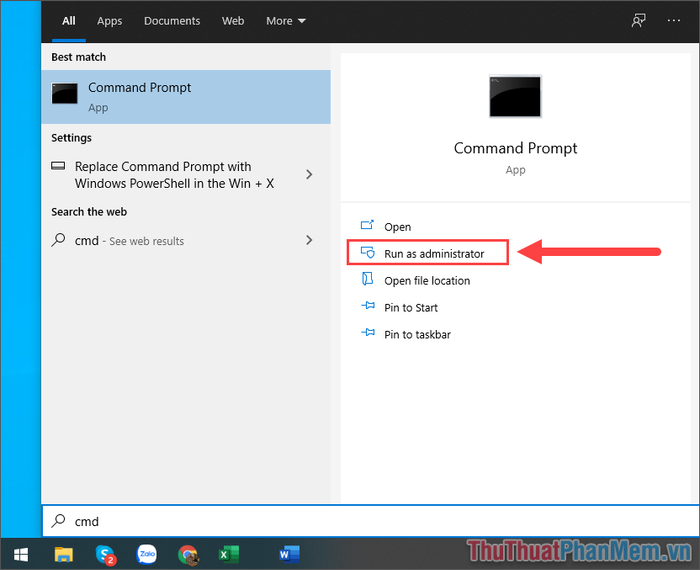Click the large Command Prompt preview icon
The height and width of the screenshot is (570, 700).
(x=515, y=96)
